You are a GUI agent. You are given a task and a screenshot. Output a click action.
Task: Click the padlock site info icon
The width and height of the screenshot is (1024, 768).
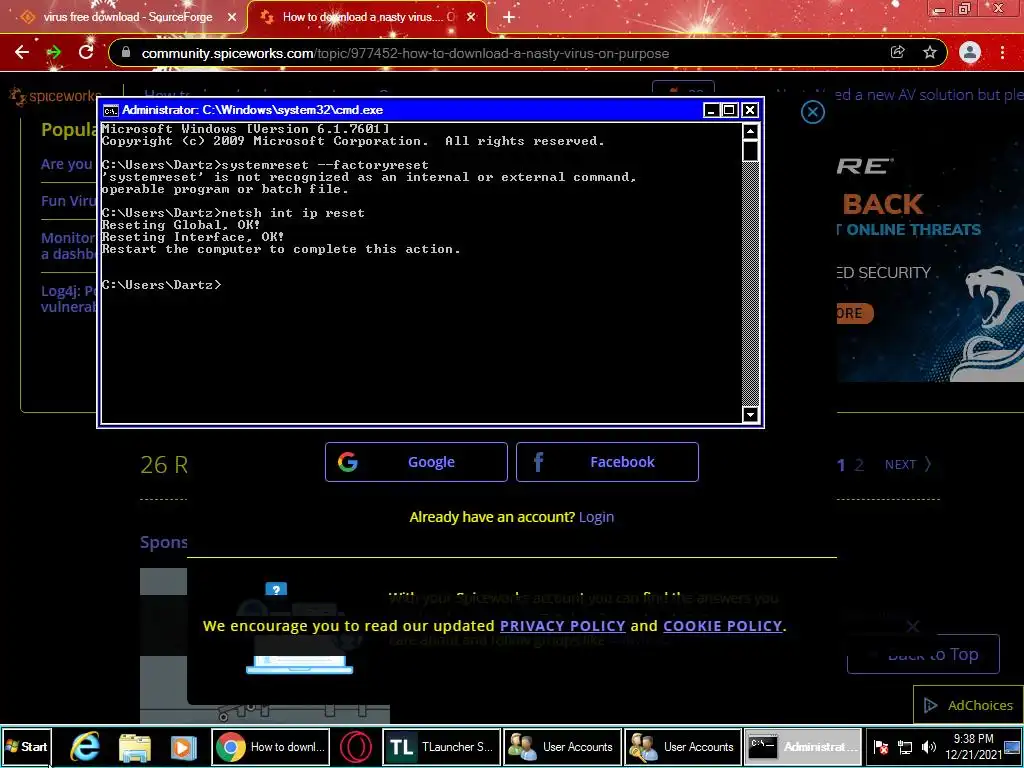(127, 53)
